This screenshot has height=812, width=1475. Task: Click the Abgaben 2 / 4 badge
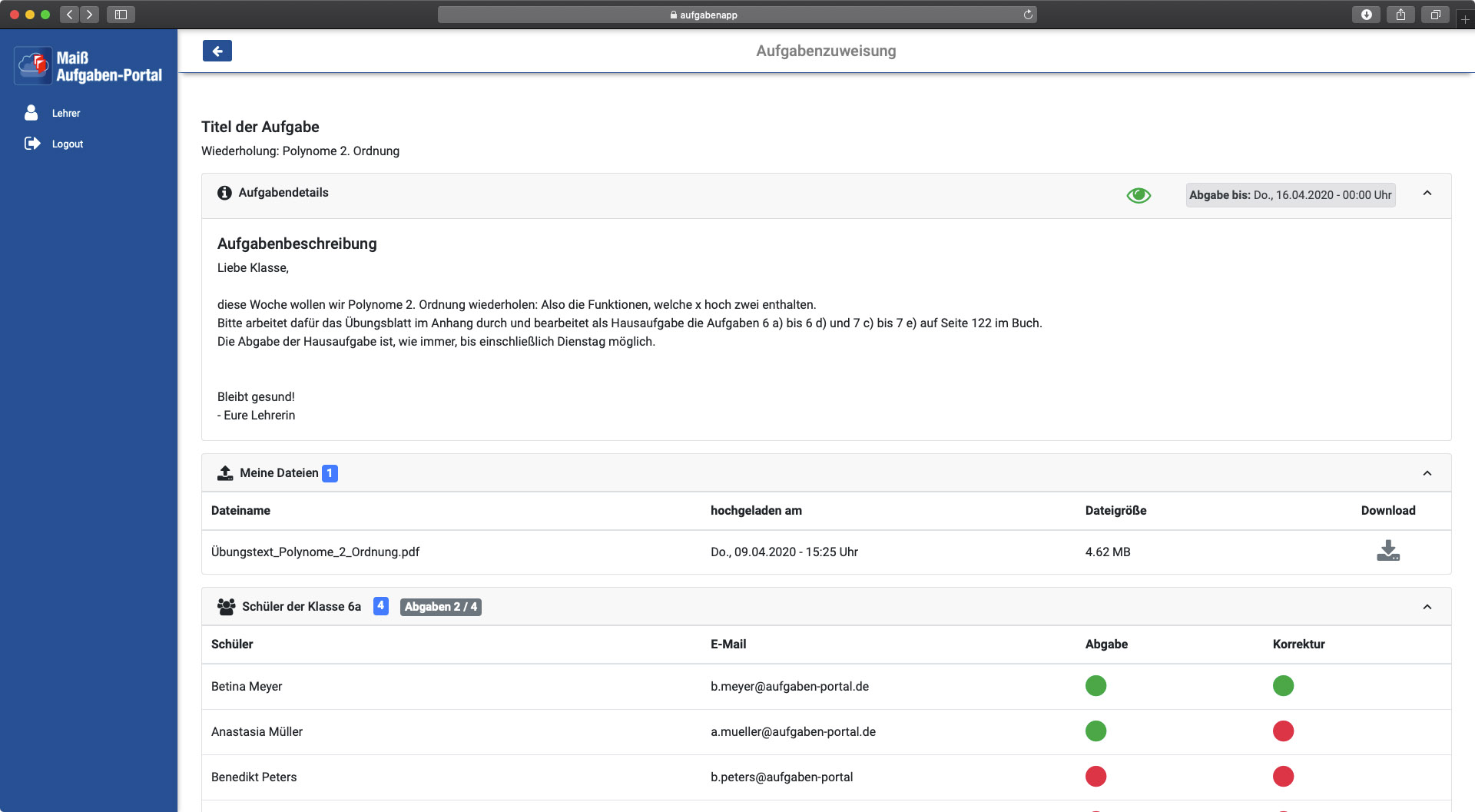click(441, 607)
